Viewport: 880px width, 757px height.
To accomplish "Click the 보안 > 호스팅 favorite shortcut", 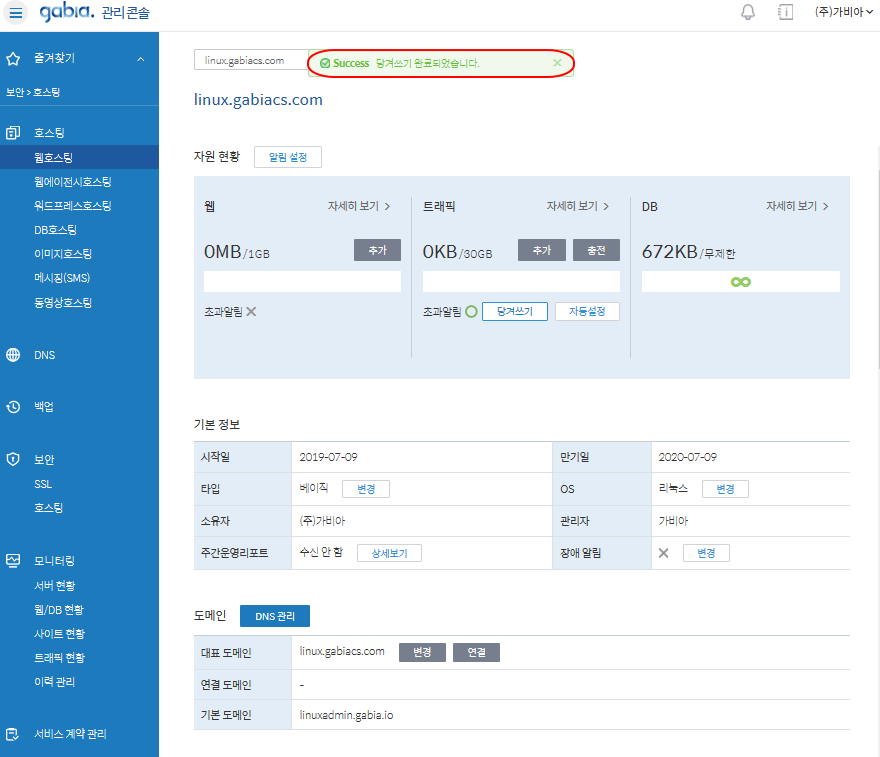I will click(33, 92).
